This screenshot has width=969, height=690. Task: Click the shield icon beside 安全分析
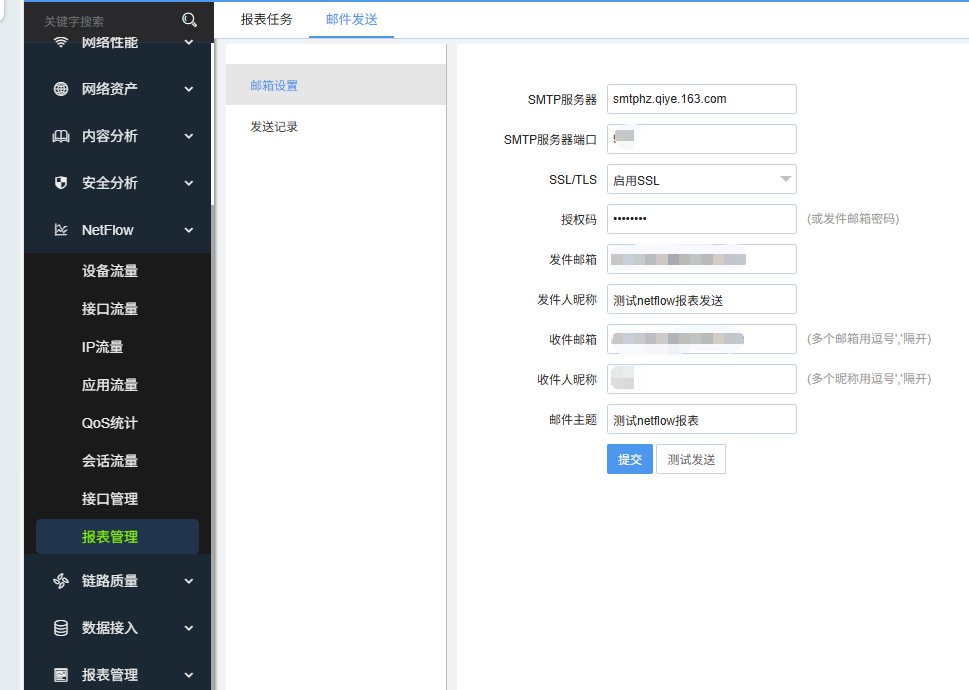point(61,183)
